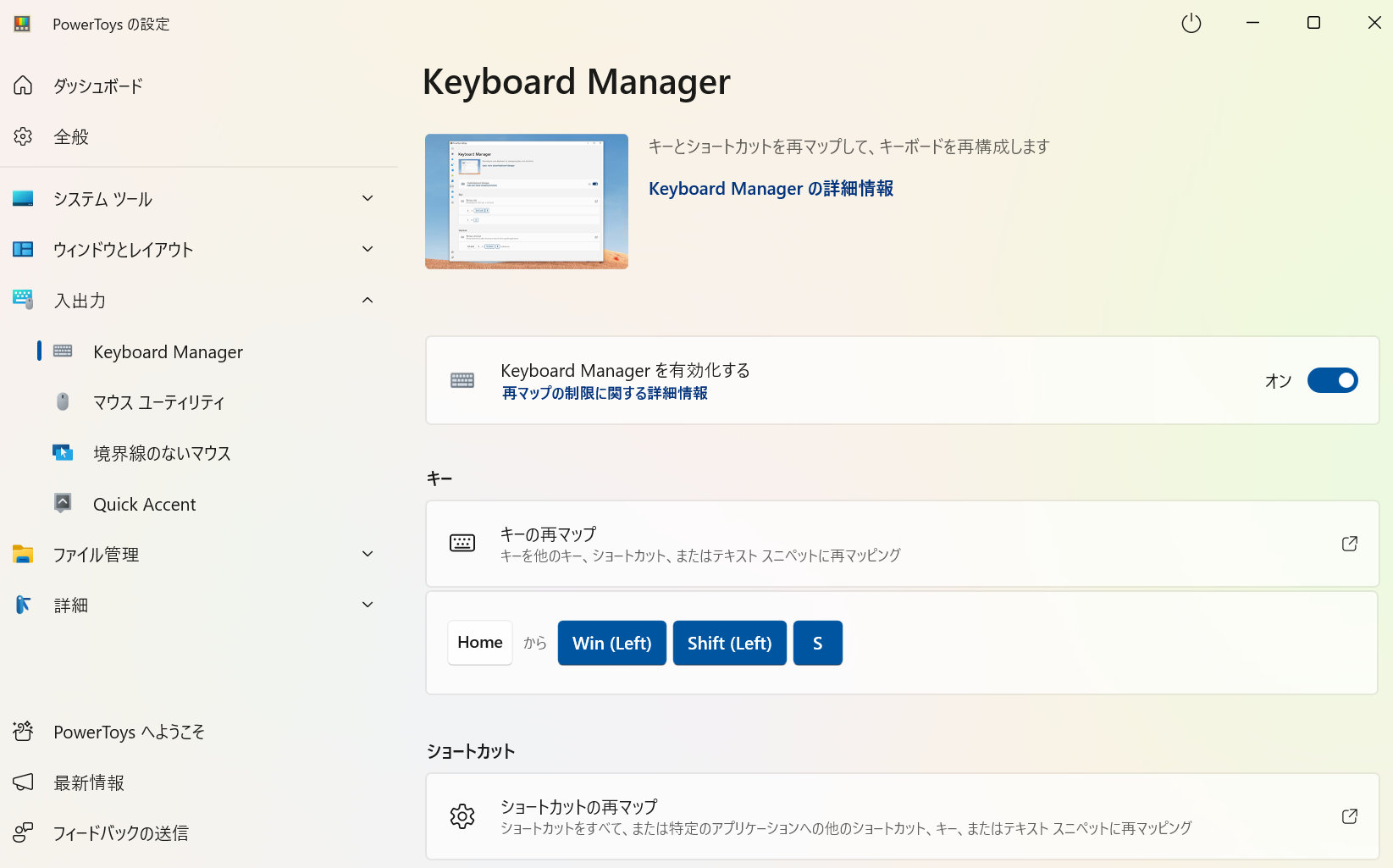Viewport: 1393px width, 868px height.
Task: Click keyboard icon beside Keyboard Manager を有効化する
Action: [462, 380]
